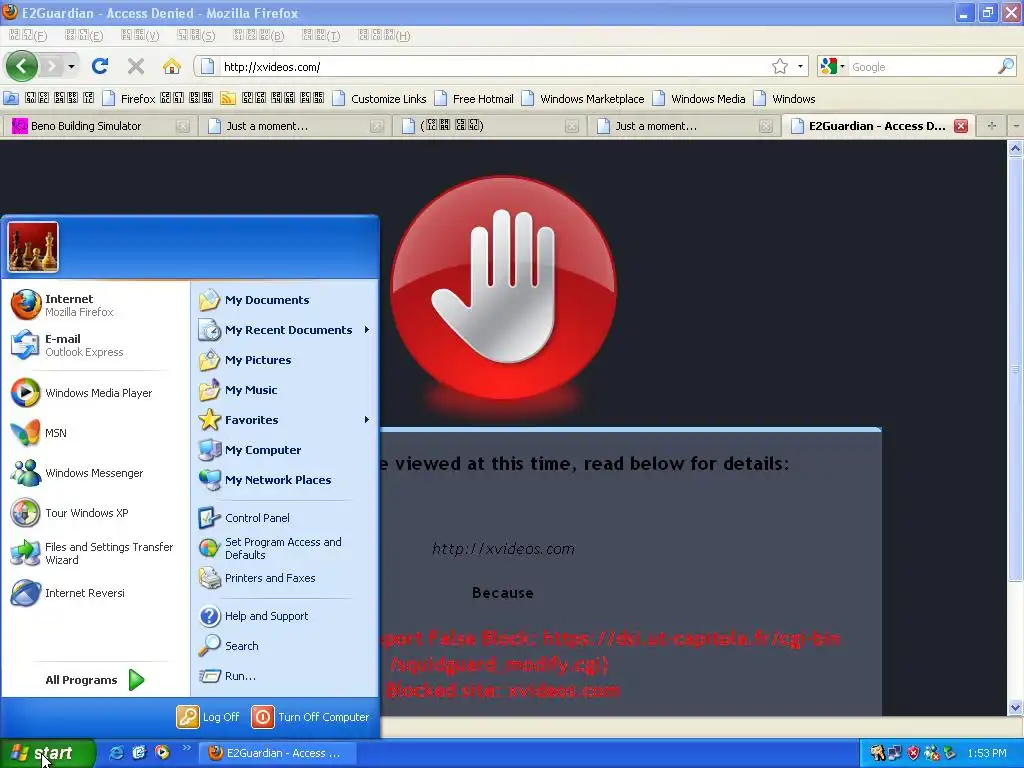Launch Internet Explorer from Quick Launch

pos(116,753)
